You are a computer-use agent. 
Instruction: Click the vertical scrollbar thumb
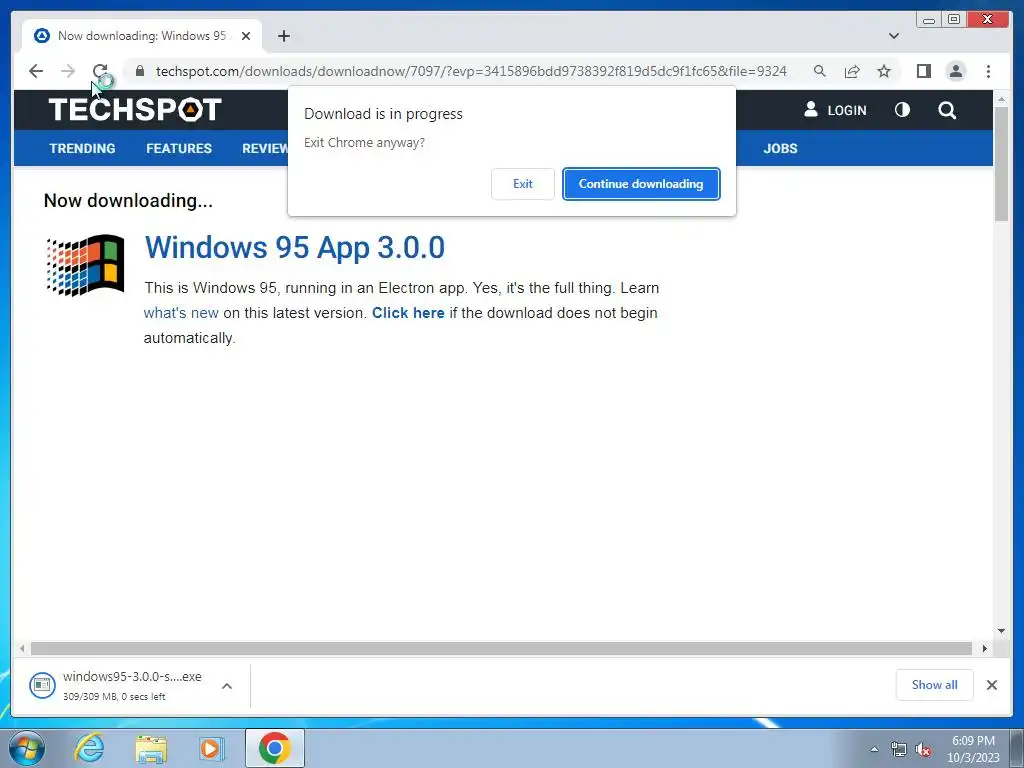click(1001, 163)
